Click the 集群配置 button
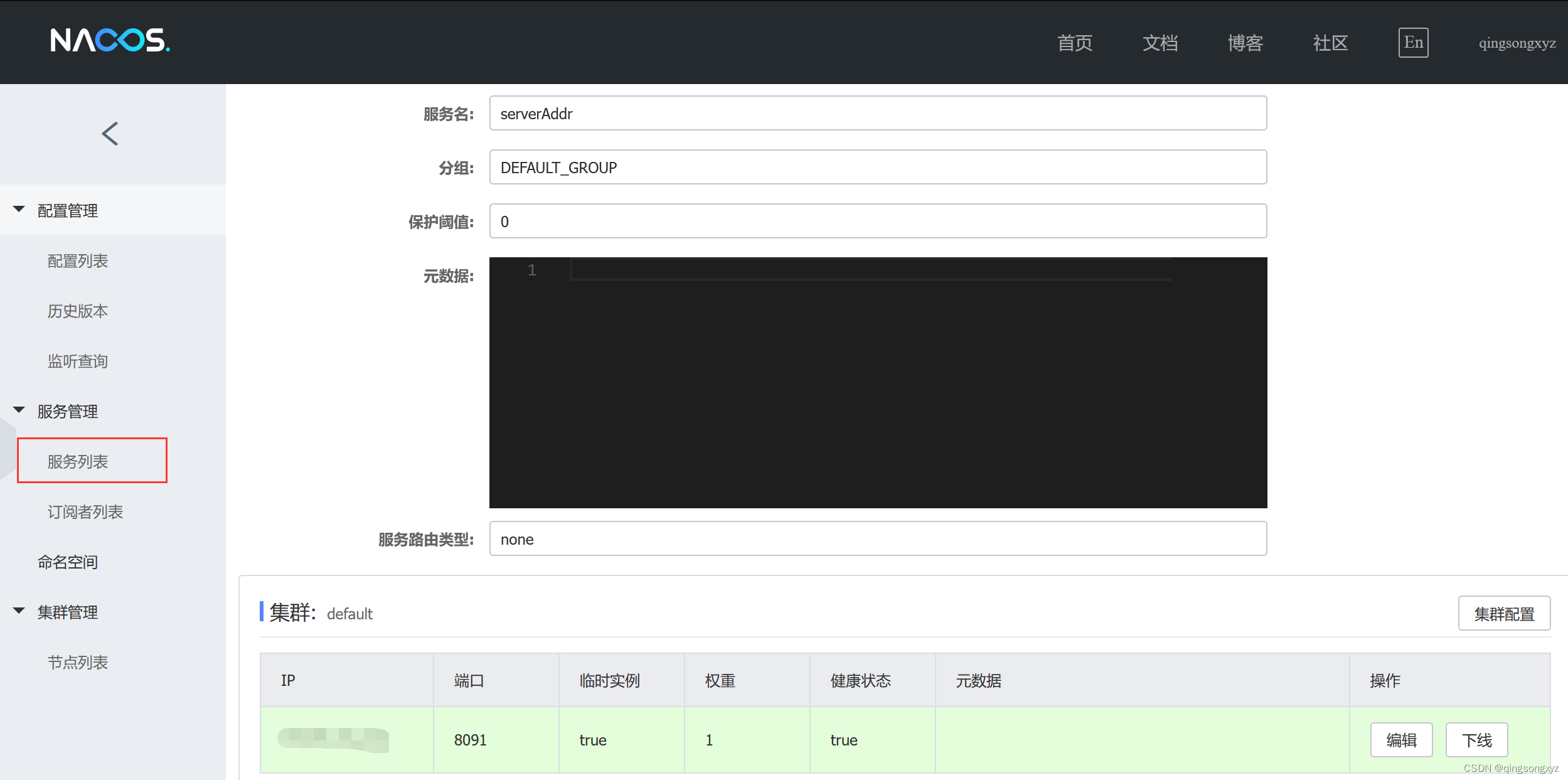This screenshot has height=780, width=1568. pyautogui.click(x=1504, y=613)
